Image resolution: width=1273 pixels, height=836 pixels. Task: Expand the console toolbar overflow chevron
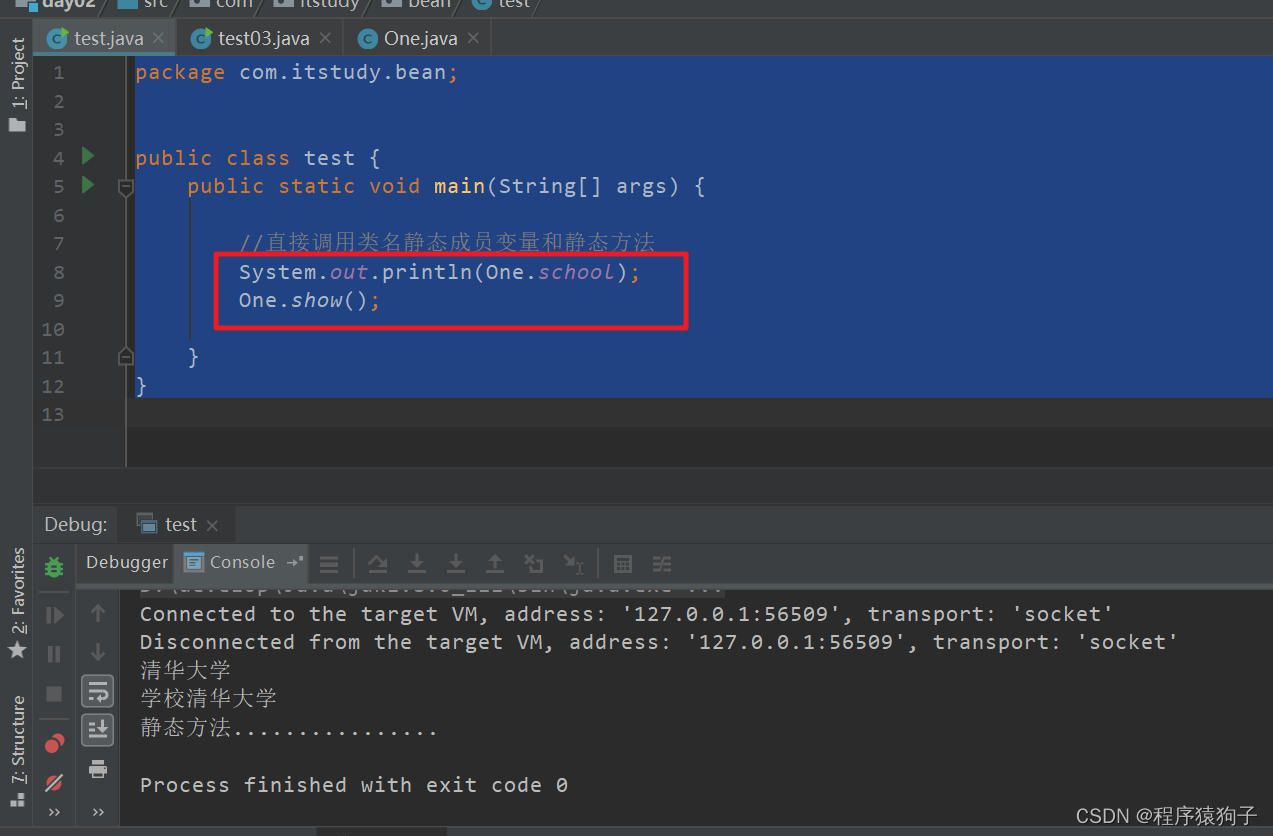[x=97, y=812]
